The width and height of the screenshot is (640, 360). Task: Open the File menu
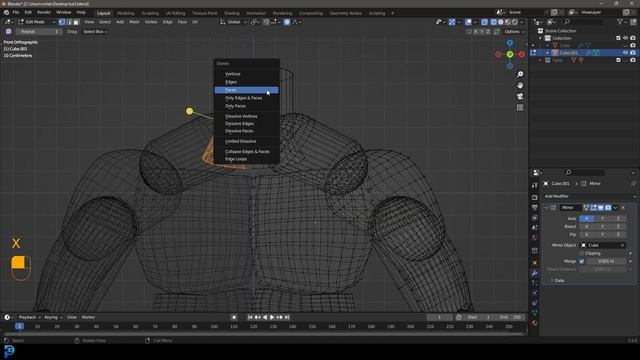pyautogui.click(x=16, y=13)
